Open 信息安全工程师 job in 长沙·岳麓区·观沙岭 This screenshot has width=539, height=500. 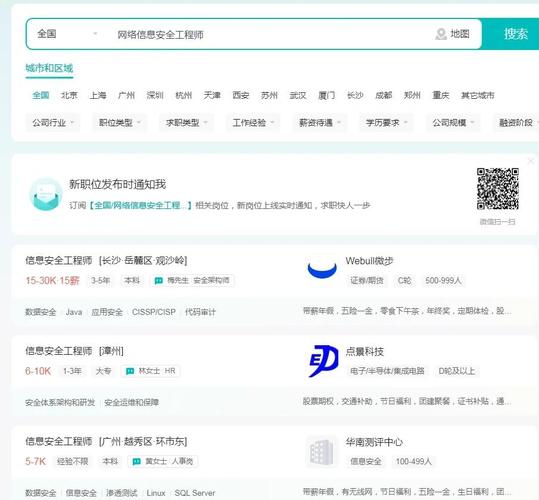[106, 260]
